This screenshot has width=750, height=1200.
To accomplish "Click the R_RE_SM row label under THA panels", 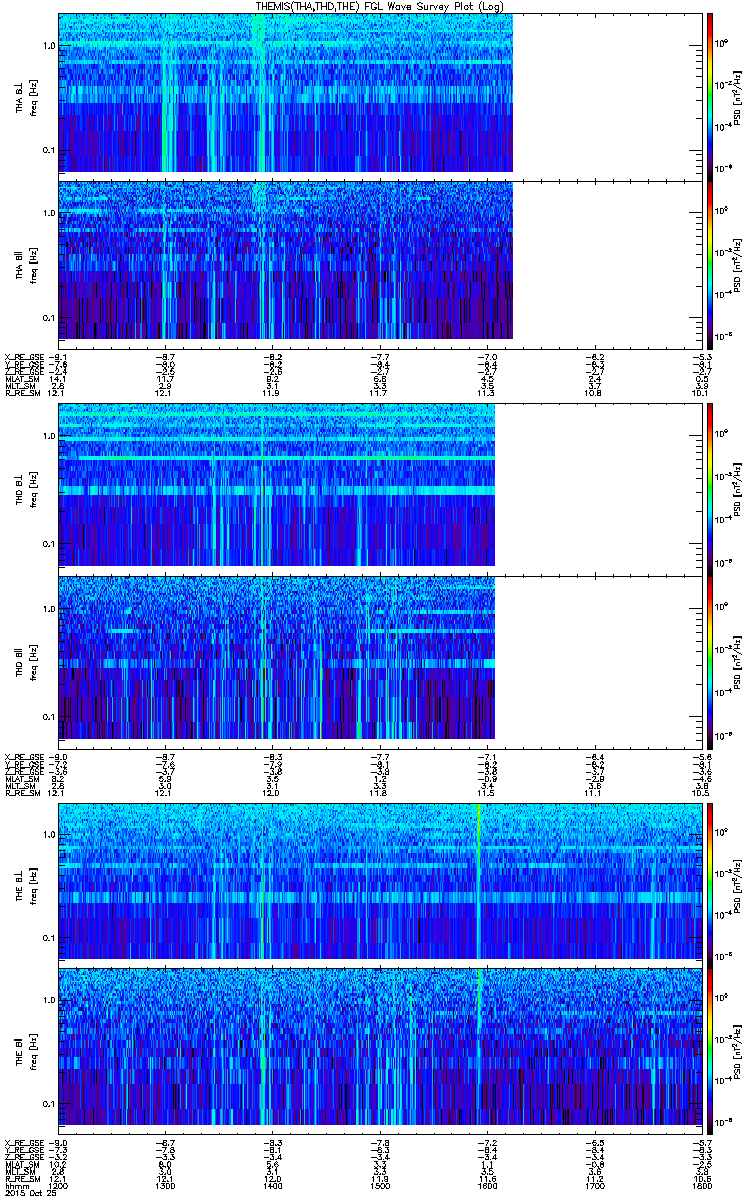I will [x=21, y=393].
